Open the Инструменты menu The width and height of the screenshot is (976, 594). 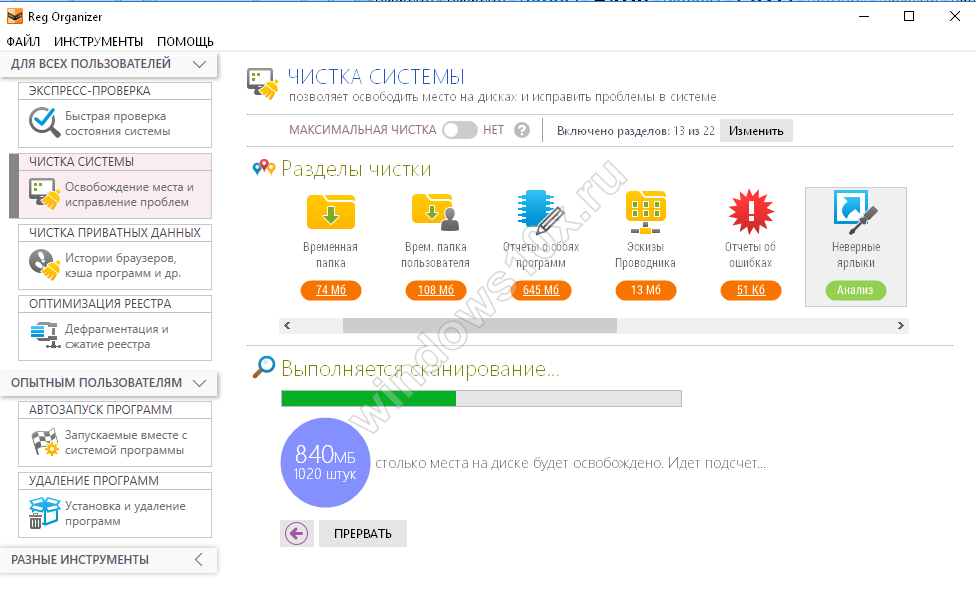(x=98, y=42)
